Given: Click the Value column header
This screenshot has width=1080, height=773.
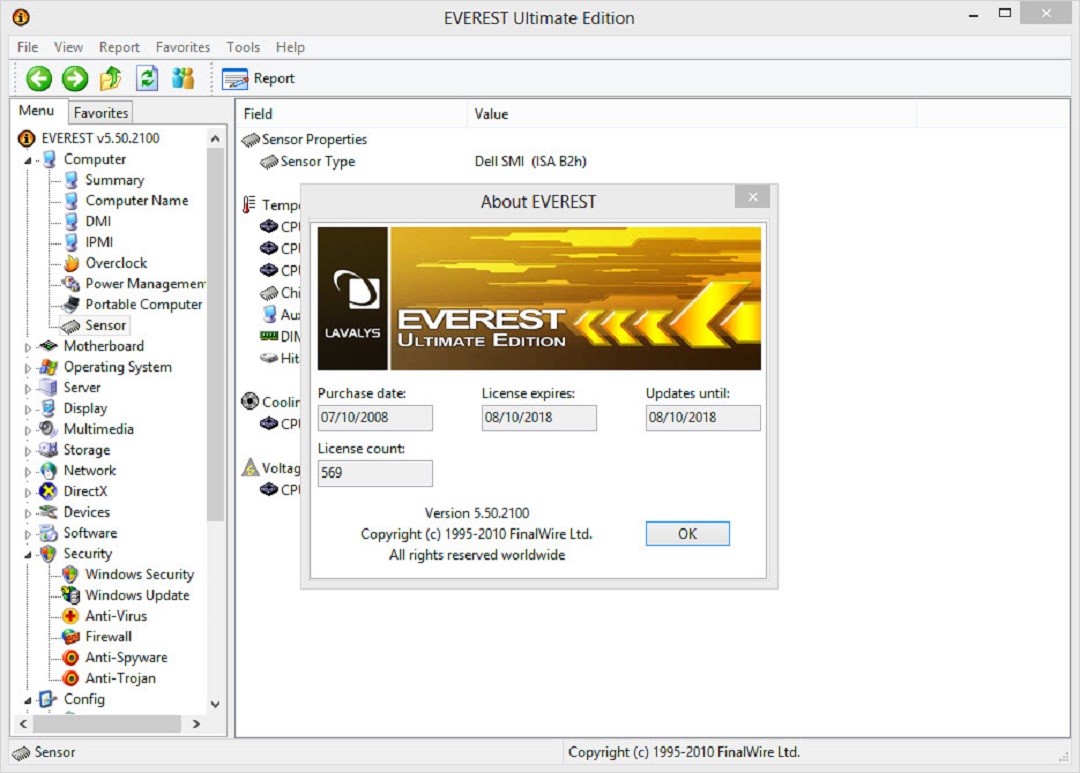Looking at the screenshot, I should coord(692,114).
